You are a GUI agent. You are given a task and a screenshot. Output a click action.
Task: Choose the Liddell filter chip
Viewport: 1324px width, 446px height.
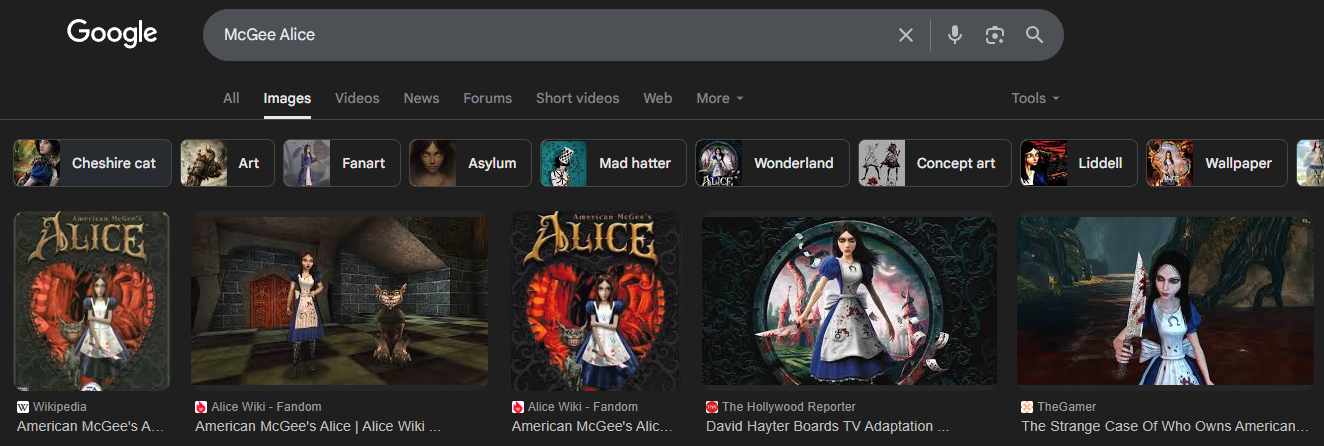[1079, 163]
